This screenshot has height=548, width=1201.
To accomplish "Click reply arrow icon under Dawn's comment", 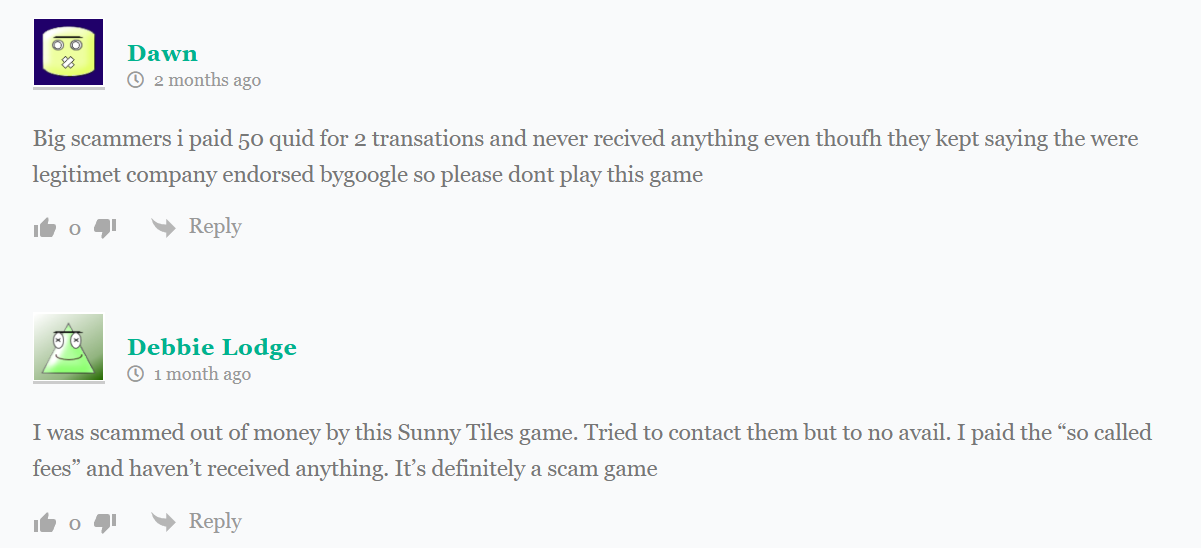I will 163,228.
